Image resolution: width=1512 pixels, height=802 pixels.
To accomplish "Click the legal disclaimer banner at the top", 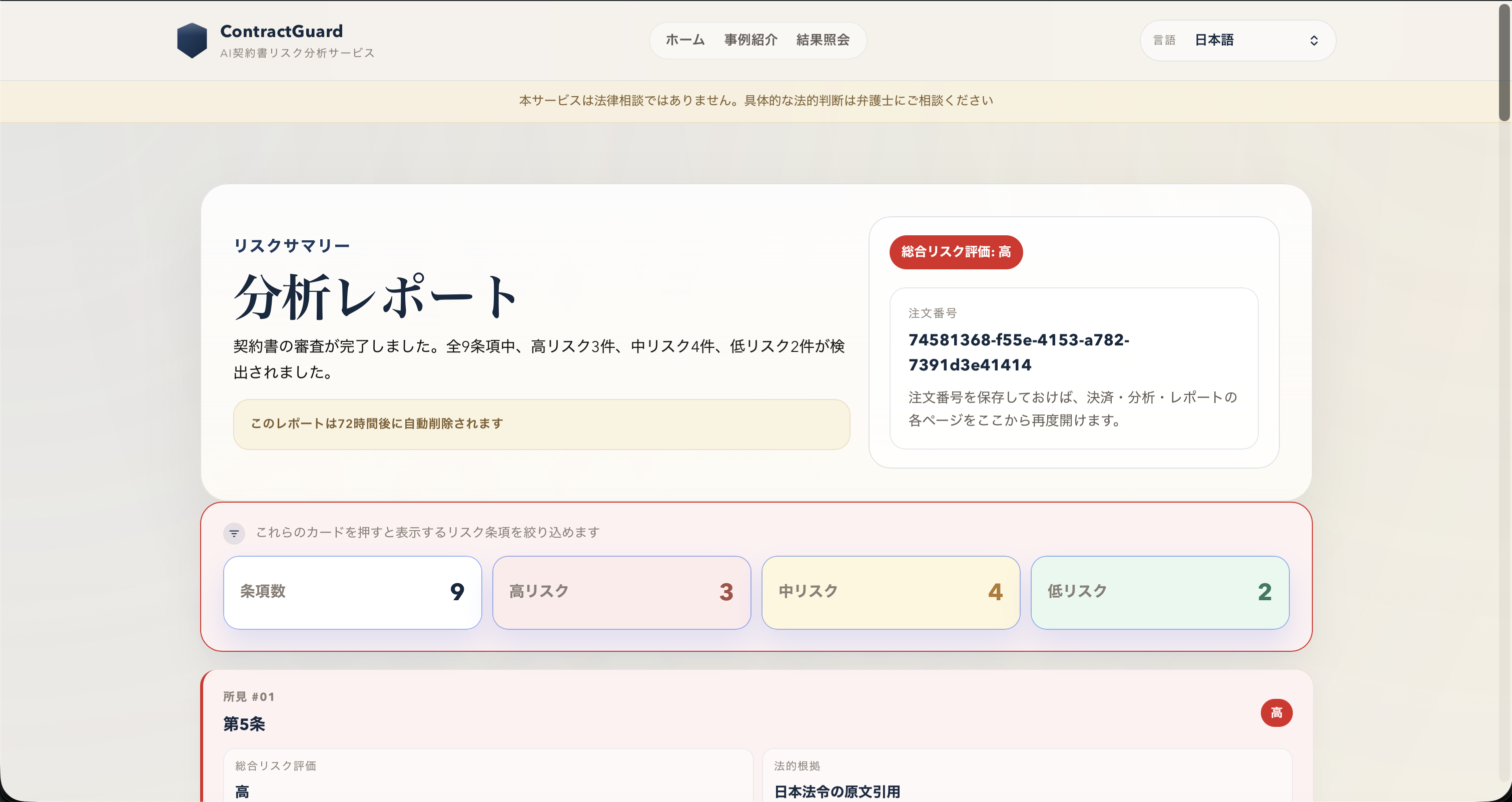I will point(755,101).
